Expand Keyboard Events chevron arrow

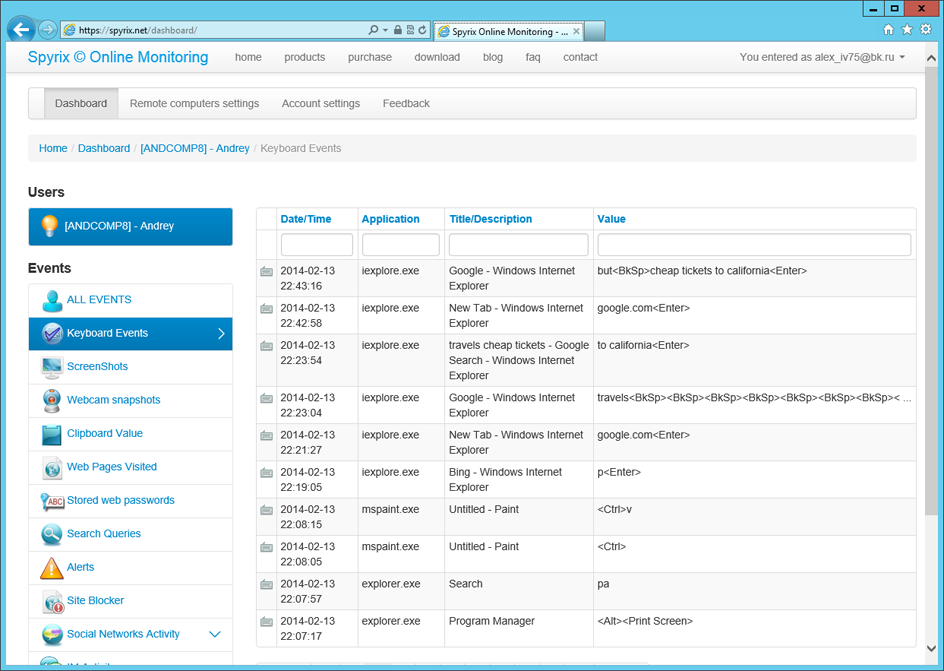tap(221, 334)
